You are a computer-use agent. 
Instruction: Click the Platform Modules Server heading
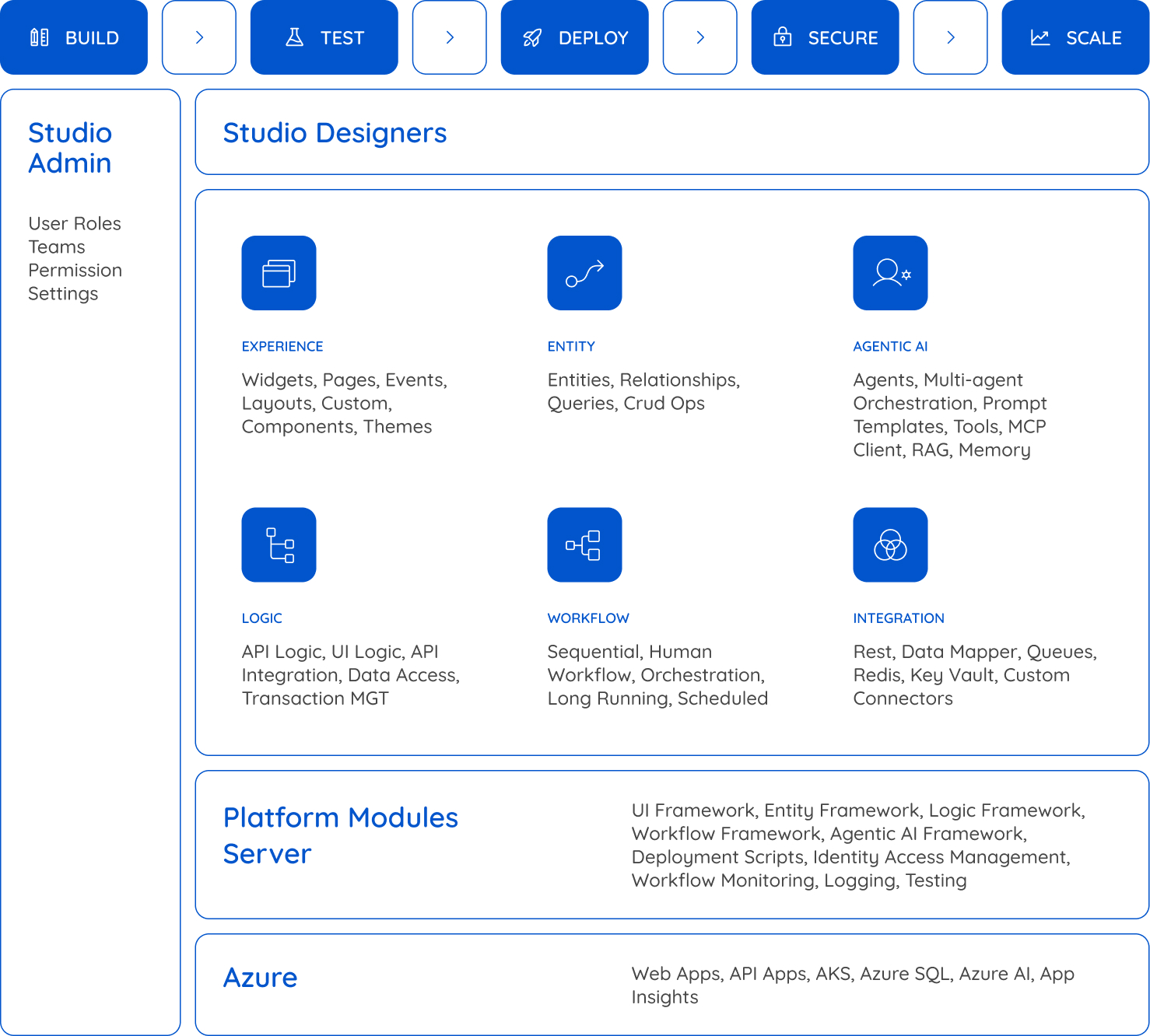point(340,835)
